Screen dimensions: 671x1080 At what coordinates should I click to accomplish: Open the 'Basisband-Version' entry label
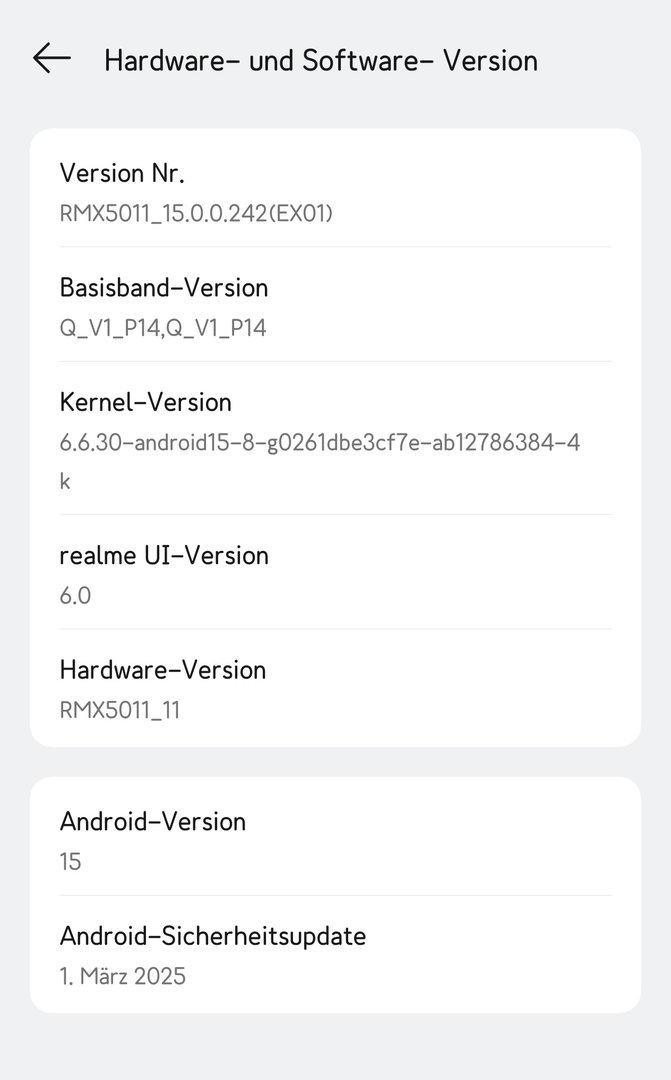tap(164, 288)
